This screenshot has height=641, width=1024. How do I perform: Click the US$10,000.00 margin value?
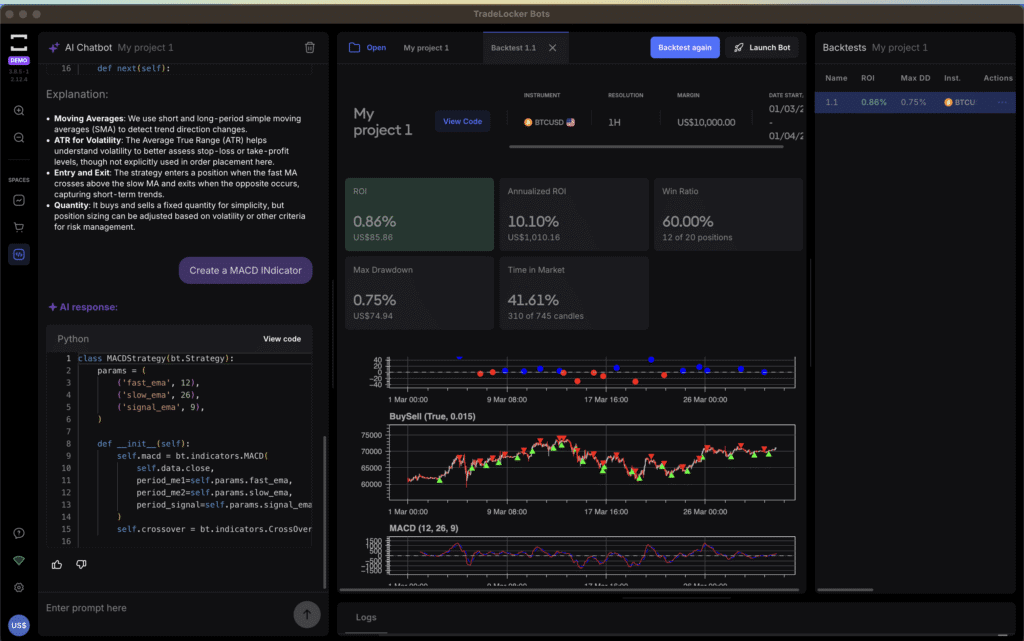point(706,122)
